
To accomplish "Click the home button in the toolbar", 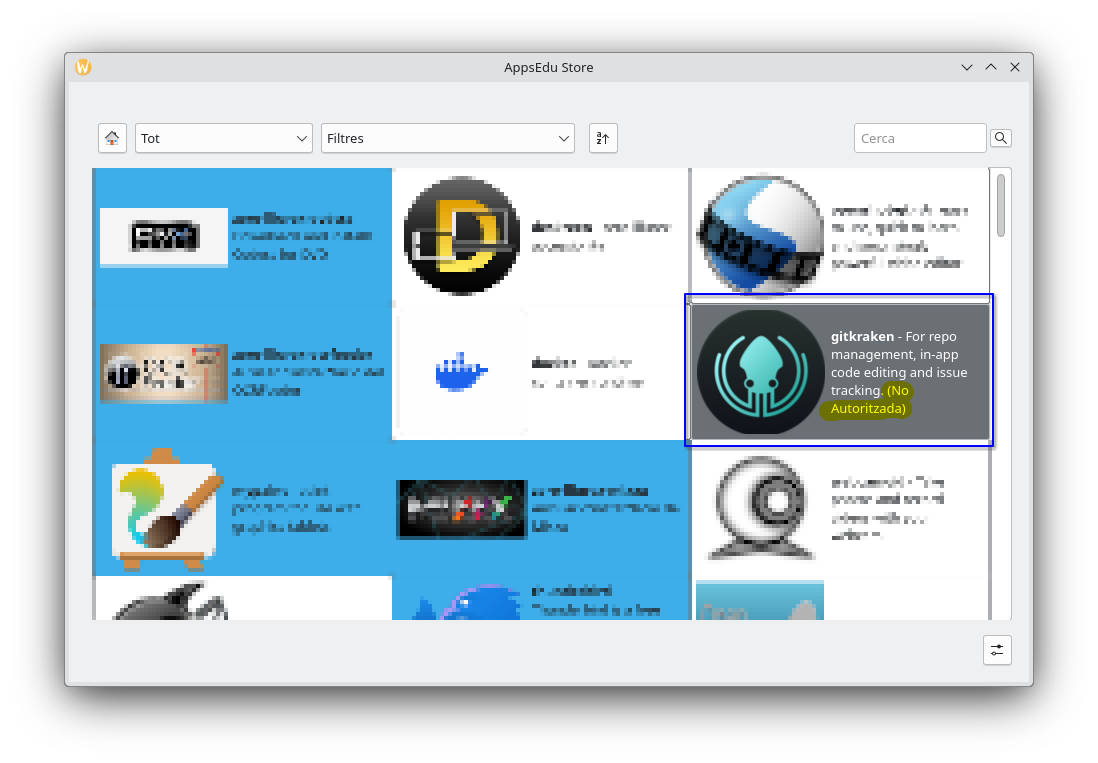I will click(x=112, y=138).
